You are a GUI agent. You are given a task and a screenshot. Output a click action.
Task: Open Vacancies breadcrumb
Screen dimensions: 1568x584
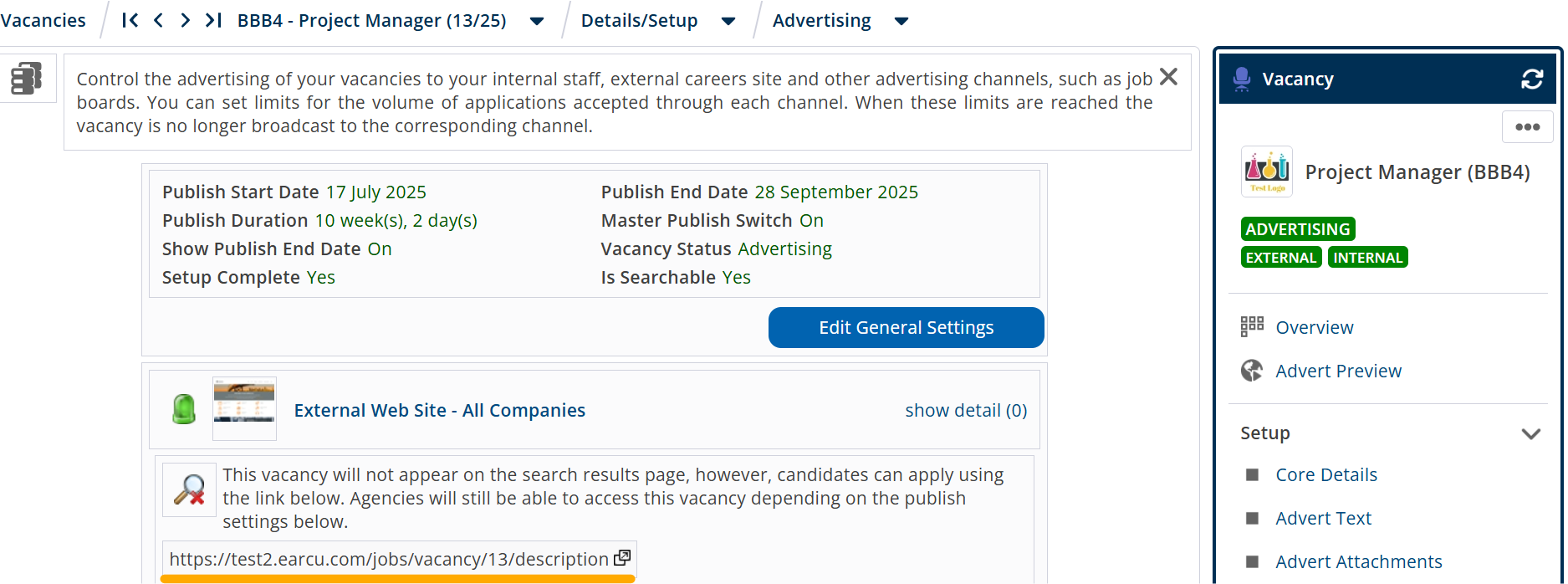click(43, 20)
